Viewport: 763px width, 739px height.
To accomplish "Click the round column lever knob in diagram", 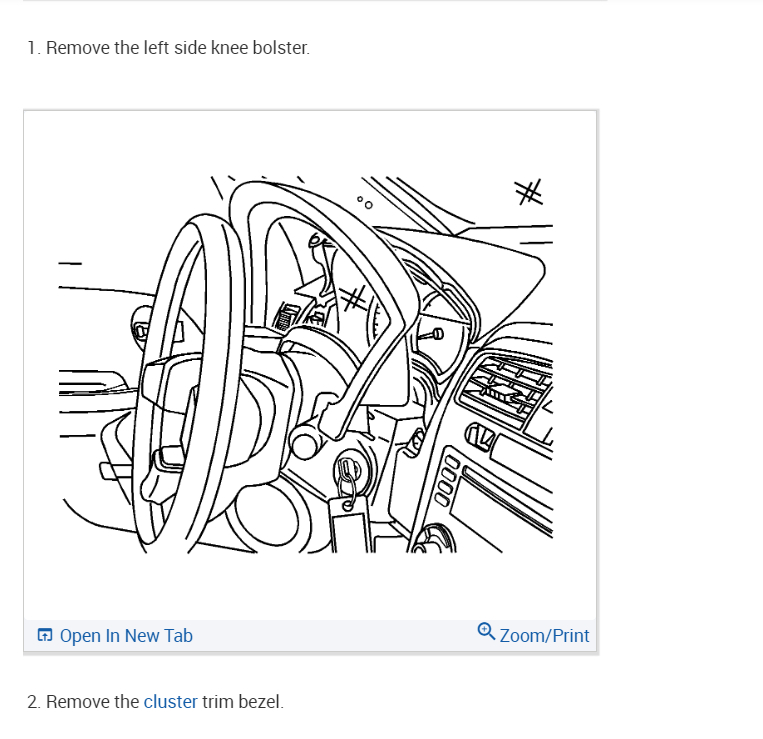I will coord(306,444).
